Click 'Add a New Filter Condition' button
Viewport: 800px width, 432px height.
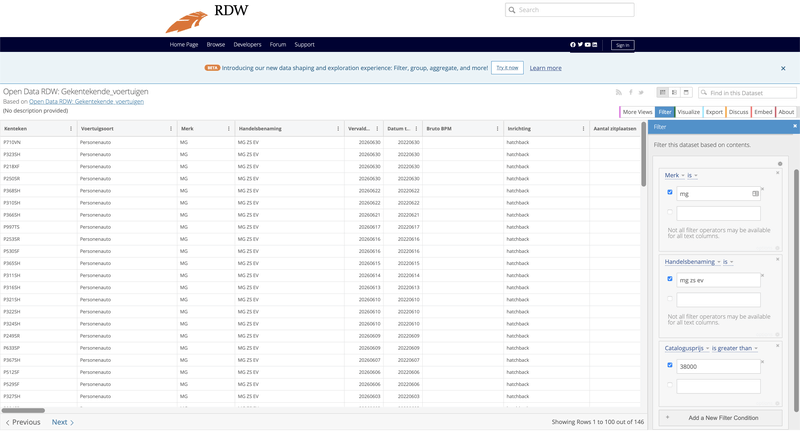coord(720,418)
